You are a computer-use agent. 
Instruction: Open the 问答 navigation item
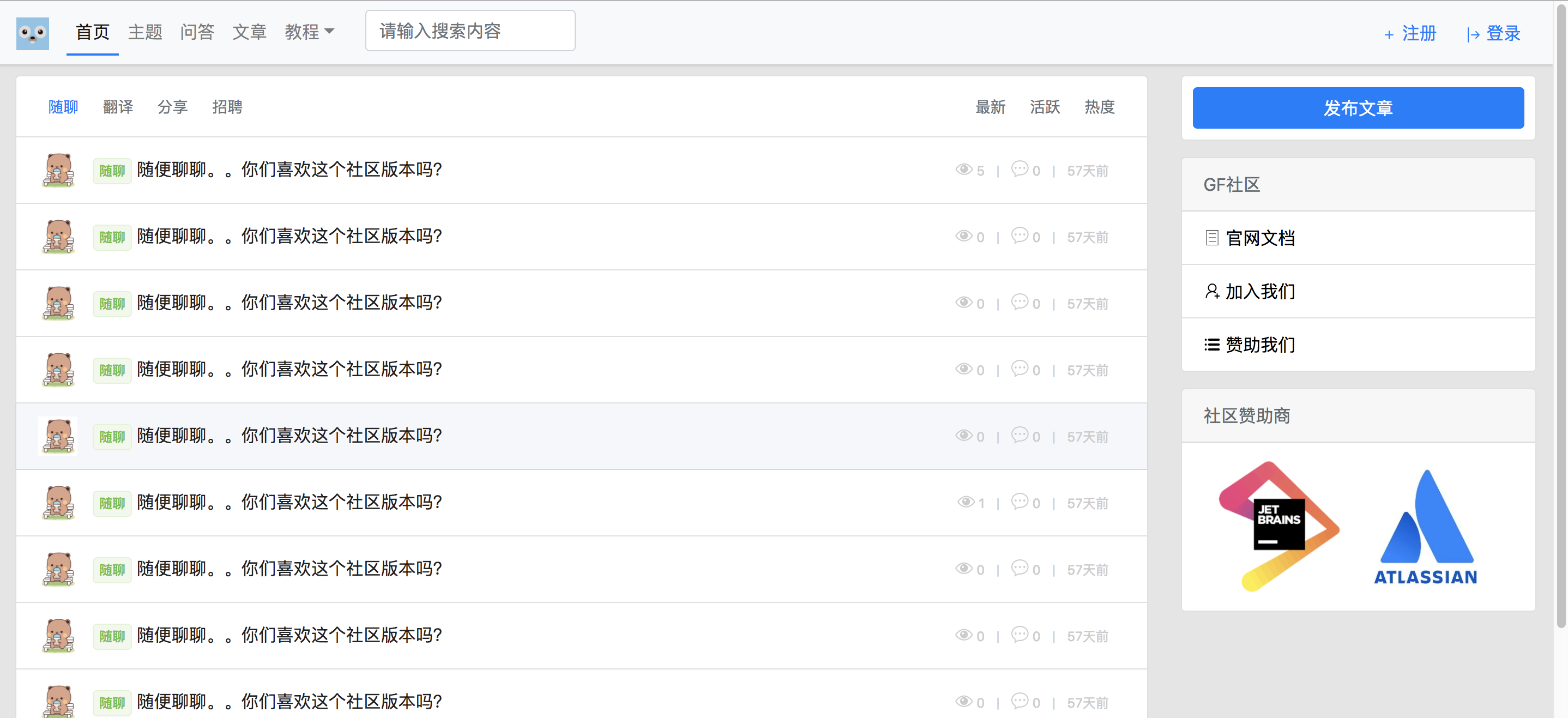(x=197, y=32)
